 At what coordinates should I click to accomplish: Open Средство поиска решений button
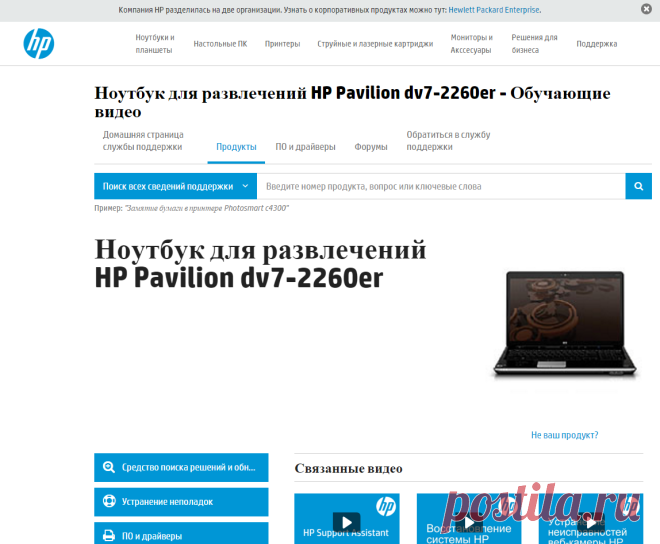point(181,467)
